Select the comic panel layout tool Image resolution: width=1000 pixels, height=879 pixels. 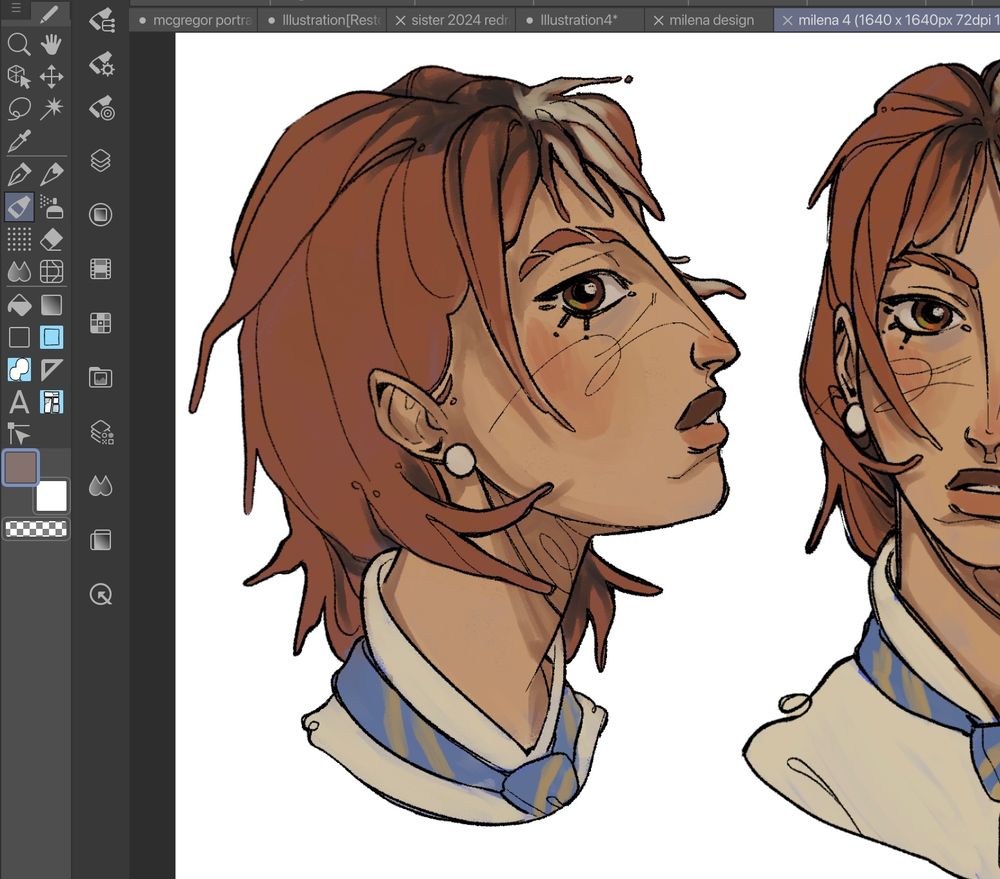point(51,402)
